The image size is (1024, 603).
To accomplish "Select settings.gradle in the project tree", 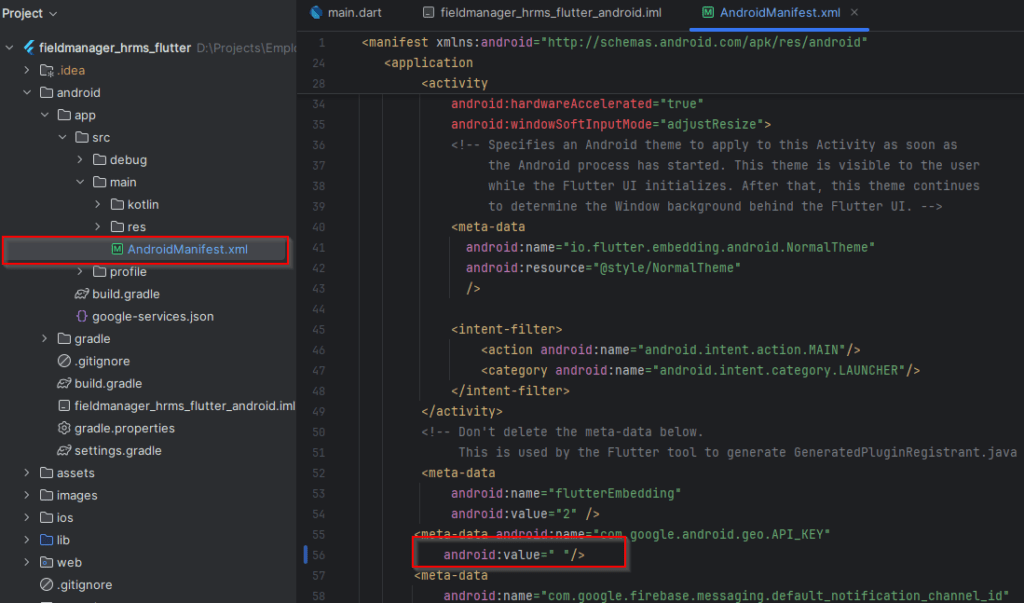I will click(x=118, y=450).
